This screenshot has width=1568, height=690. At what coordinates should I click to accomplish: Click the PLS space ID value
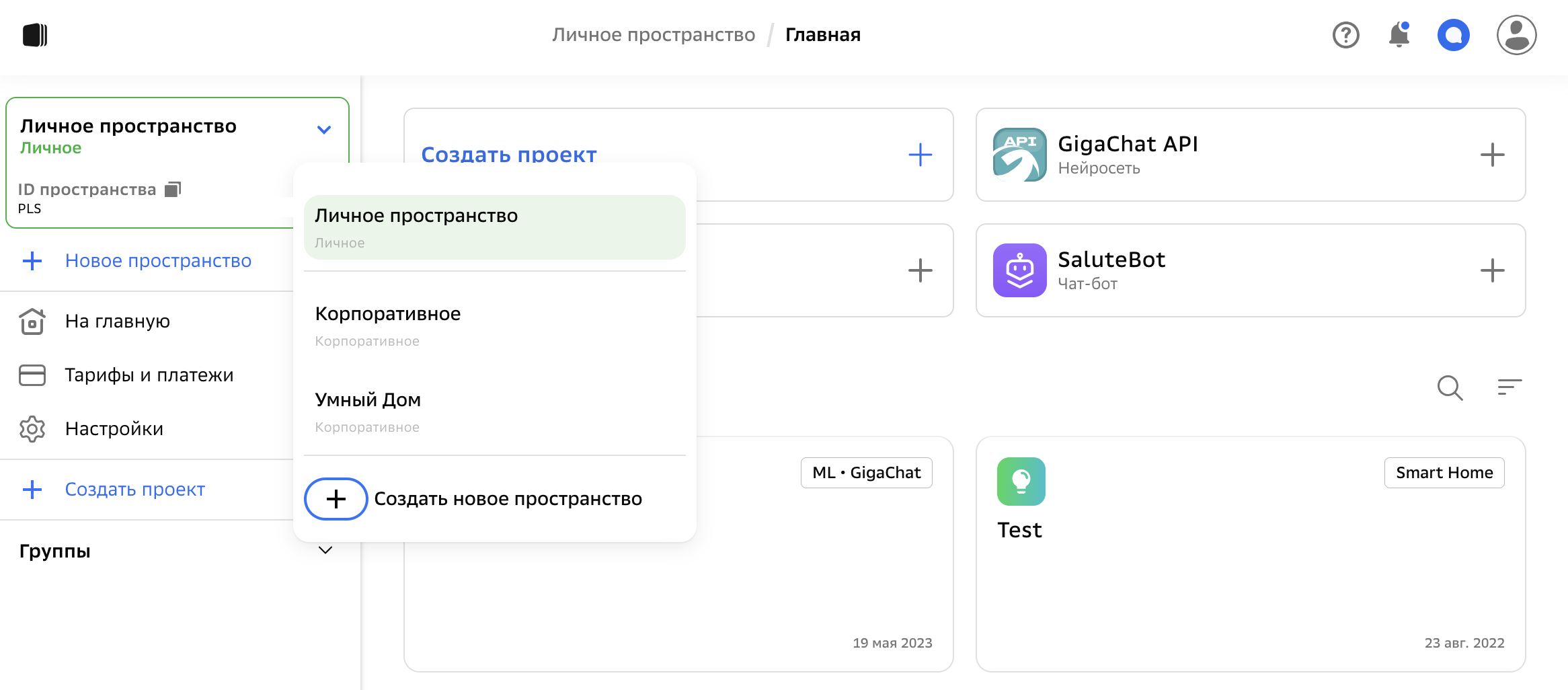(30, 208)
